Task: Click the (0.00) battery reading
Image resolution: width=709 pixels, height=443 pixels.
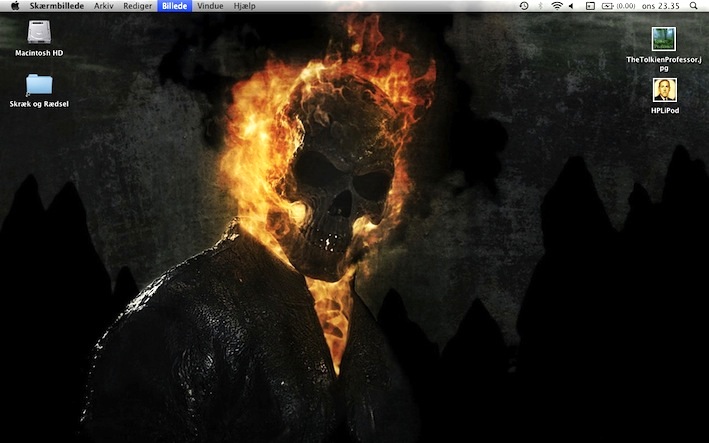Action: coord(626,6)
